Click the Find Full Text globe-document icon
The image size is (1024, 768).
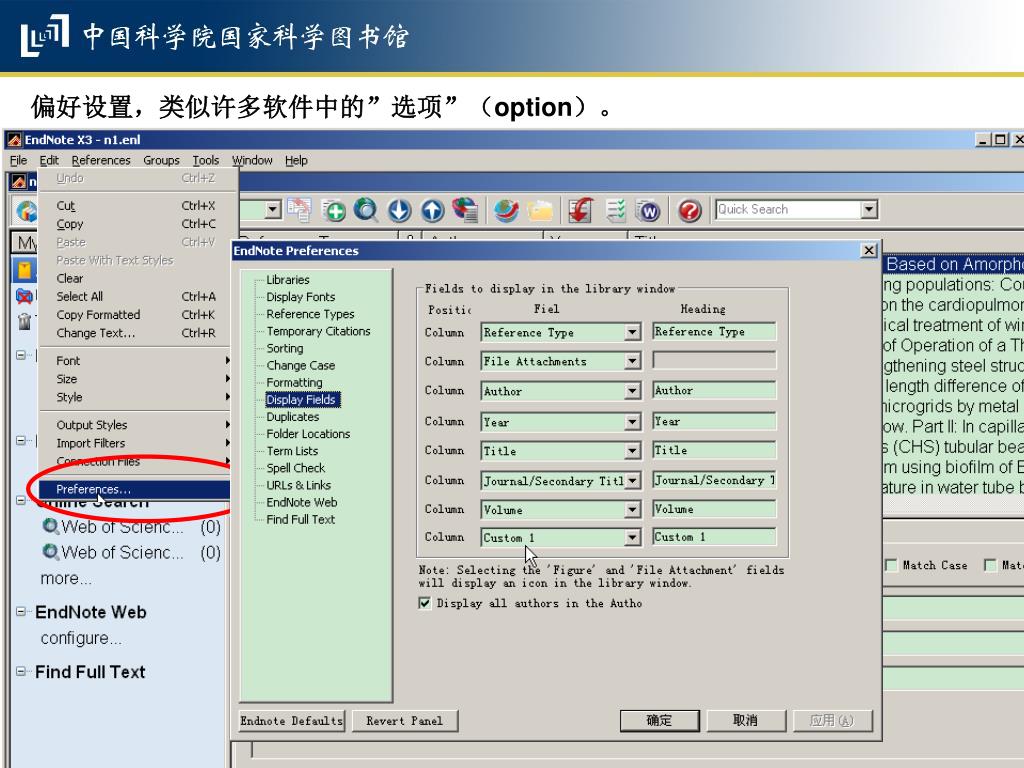point(466,210)
